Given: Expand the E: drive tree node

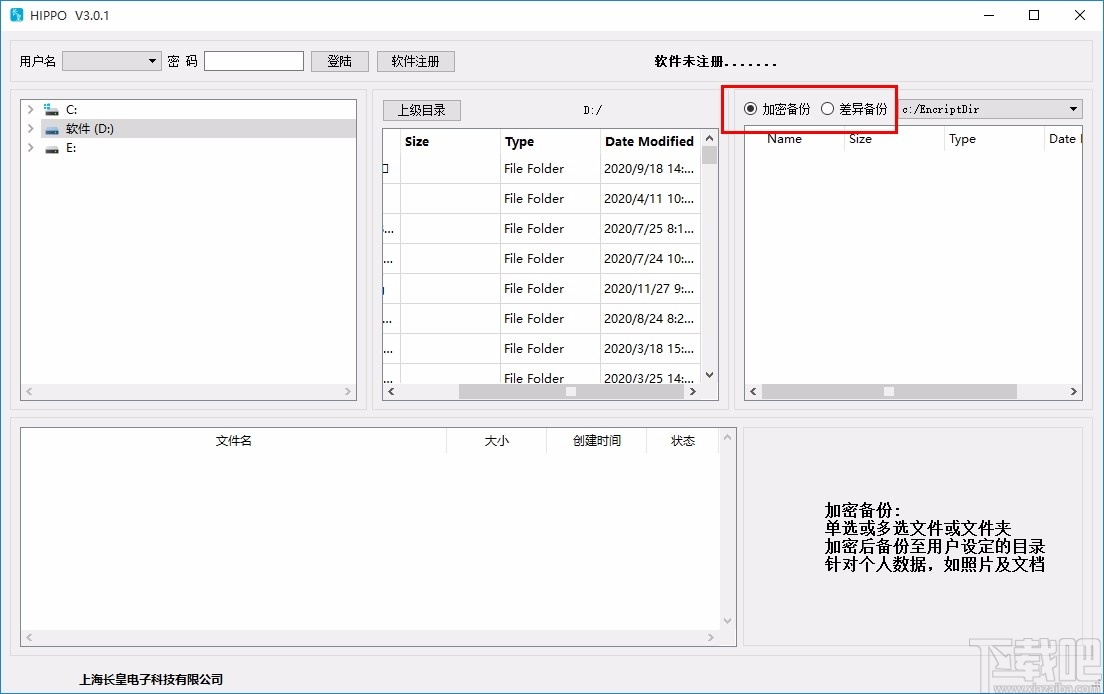Looking at the screenshot, I should click(30, 148).
